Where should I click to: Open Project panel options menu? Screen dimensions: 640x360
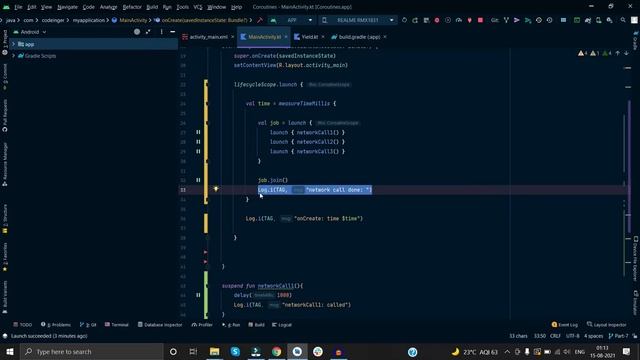point(162,32)
